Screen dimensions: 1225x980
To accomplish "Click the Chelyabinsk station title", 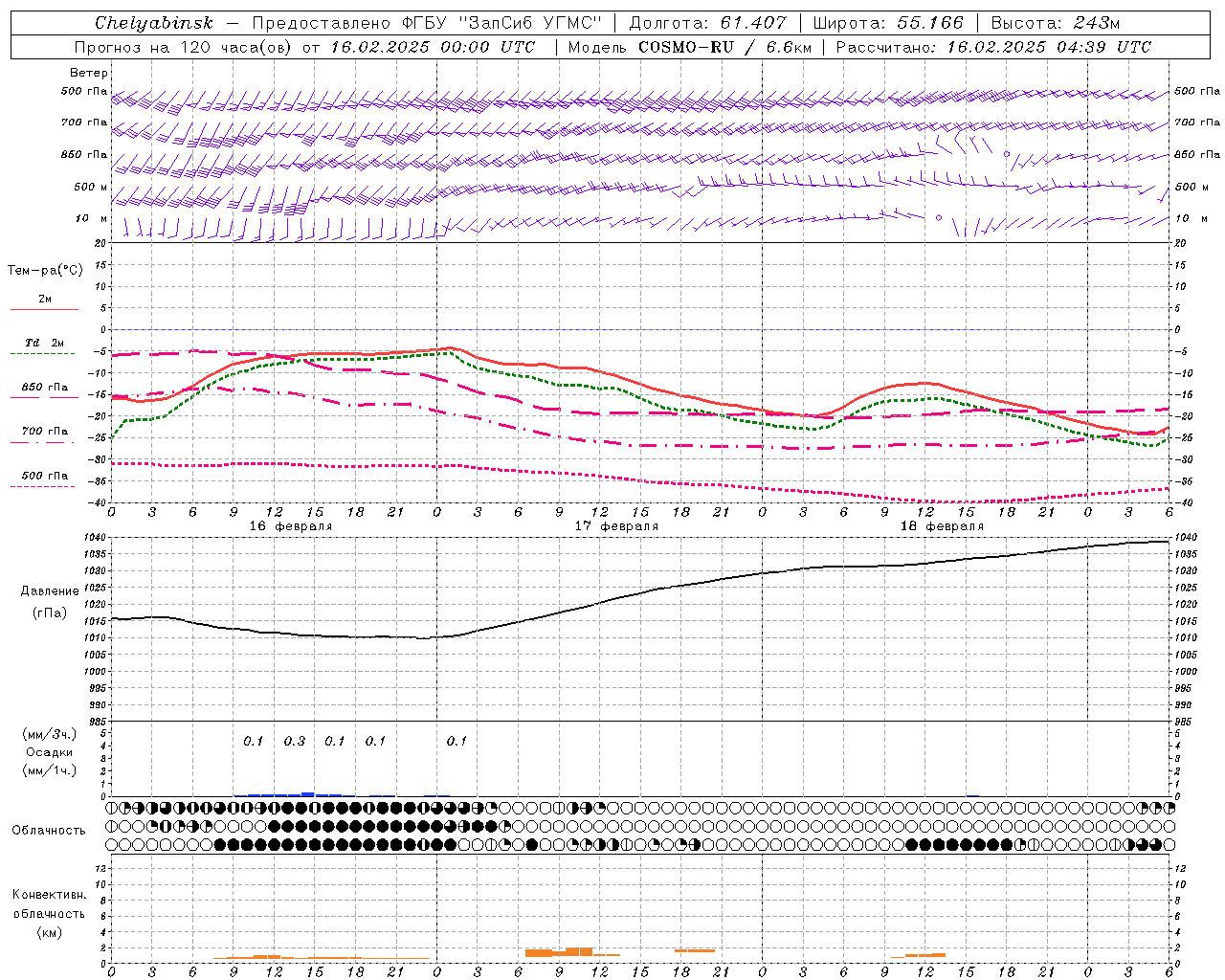I will 154,23.
